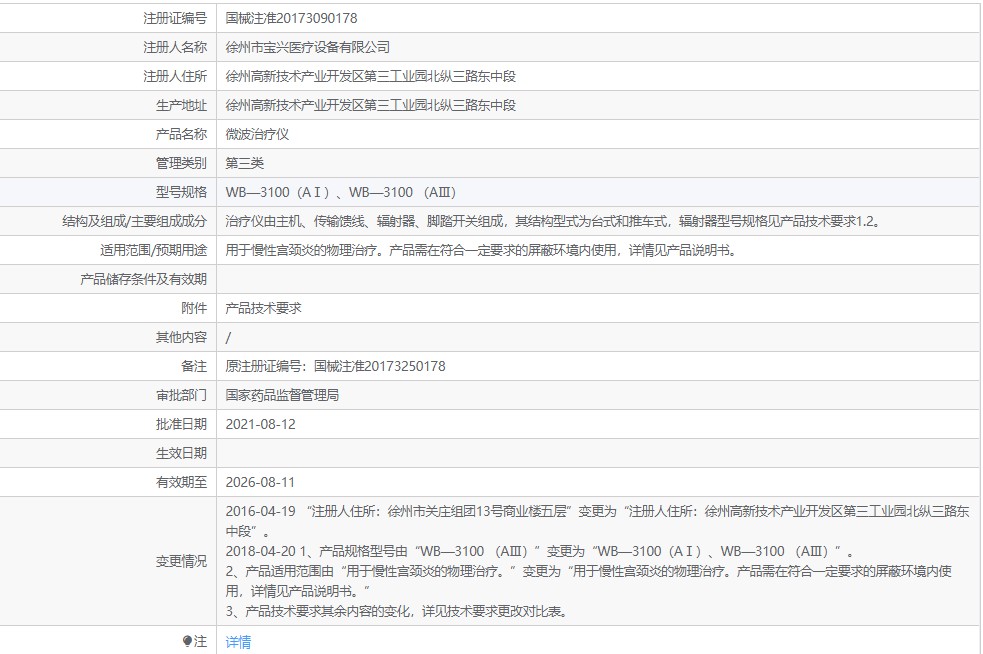The width and height of the screenshot is (983, 654).
Task: Click the 注册证编号 label
Action: [x=175, y=18]
